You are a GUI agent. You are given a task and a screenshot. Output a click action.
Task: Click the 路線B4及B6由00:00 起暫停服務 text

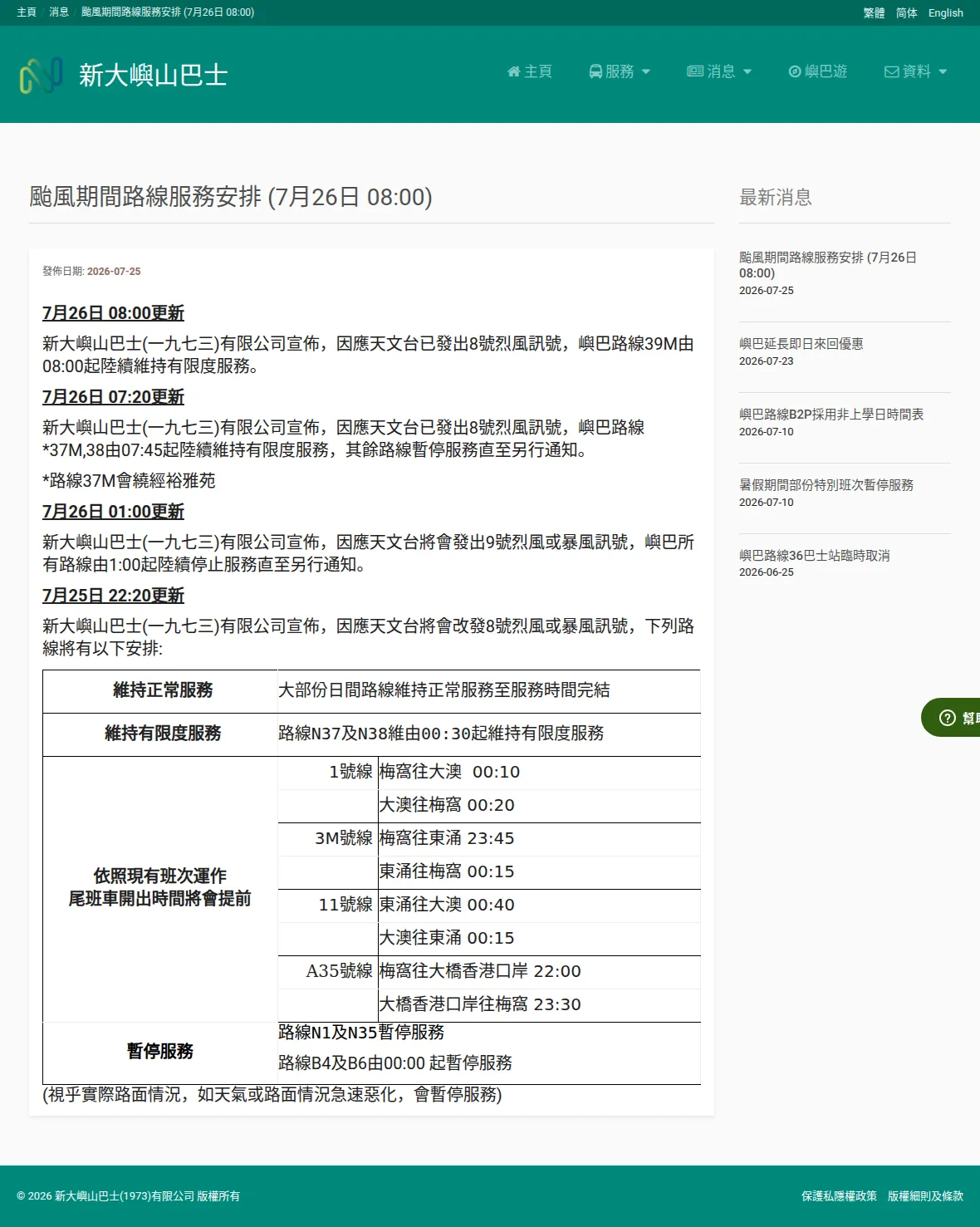pos(395,1063)
